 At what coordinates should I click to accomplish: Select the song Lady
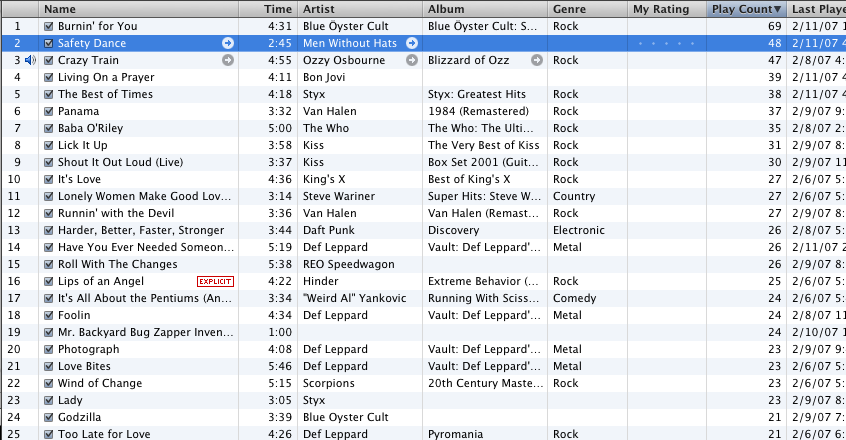point(70,400)
